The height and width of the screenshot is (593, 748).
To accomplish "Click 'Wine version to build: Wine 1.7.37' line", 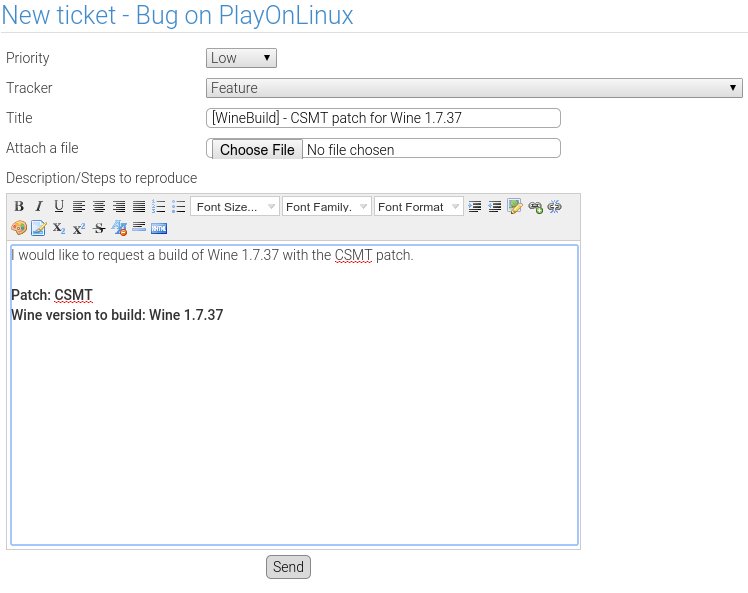I will [117, 315].
